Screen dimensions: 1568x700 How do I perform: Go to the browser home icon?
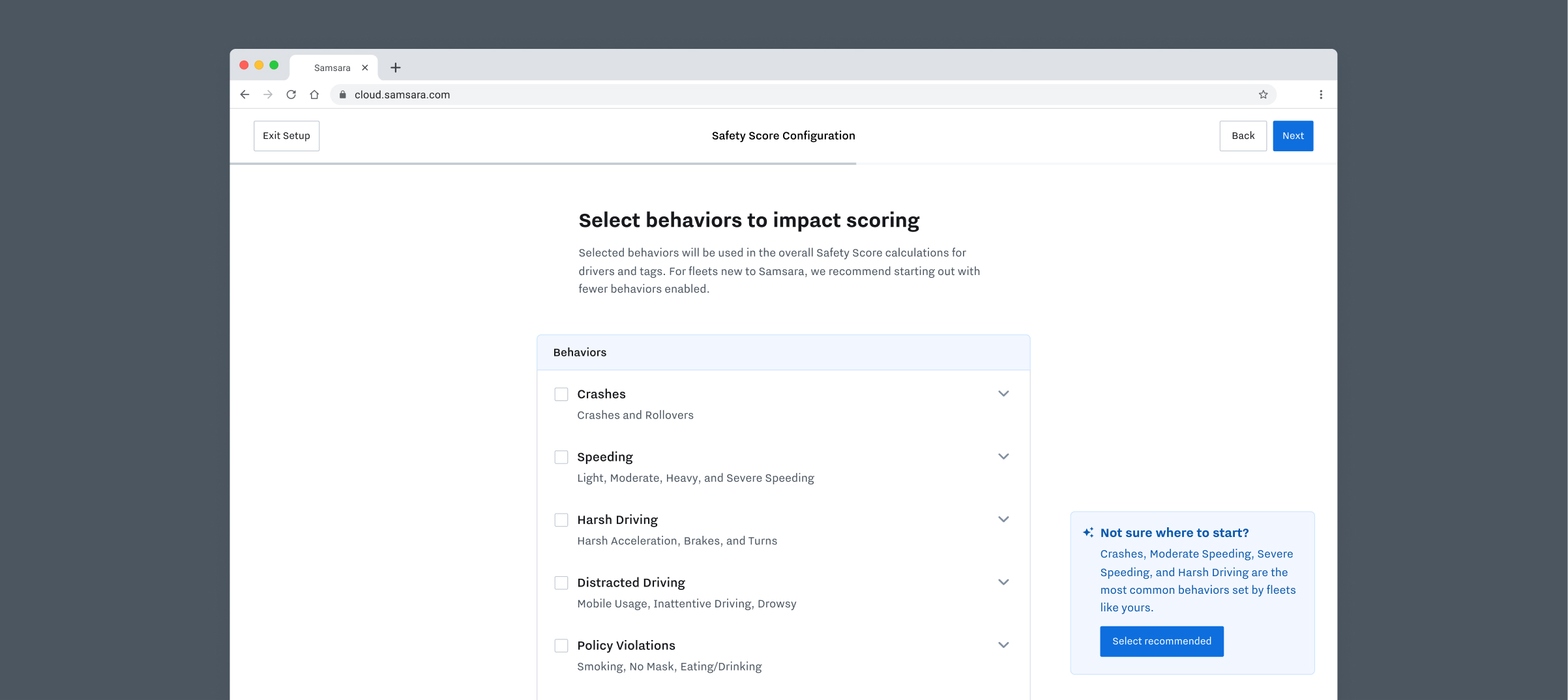click(314, 95)
